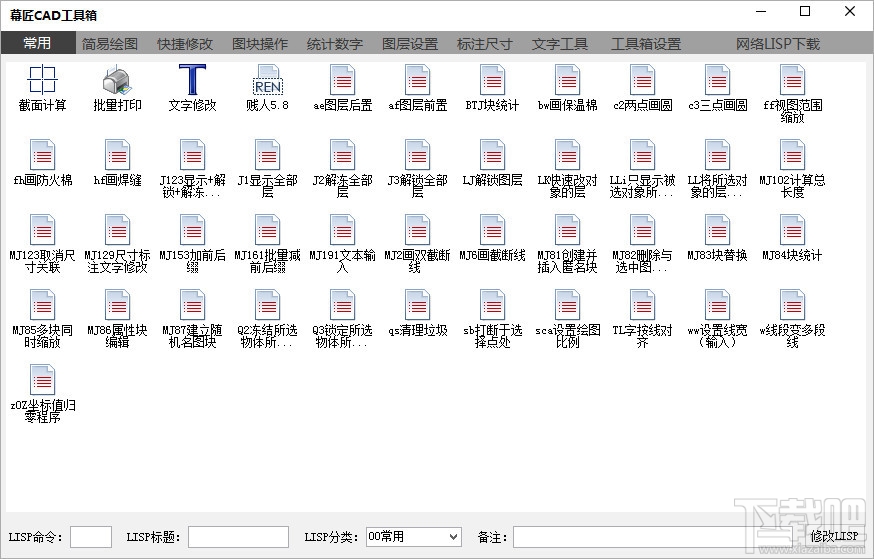Click the MJ191文本输入 script icon
874x559 pixels.
(x=342, y=230)
